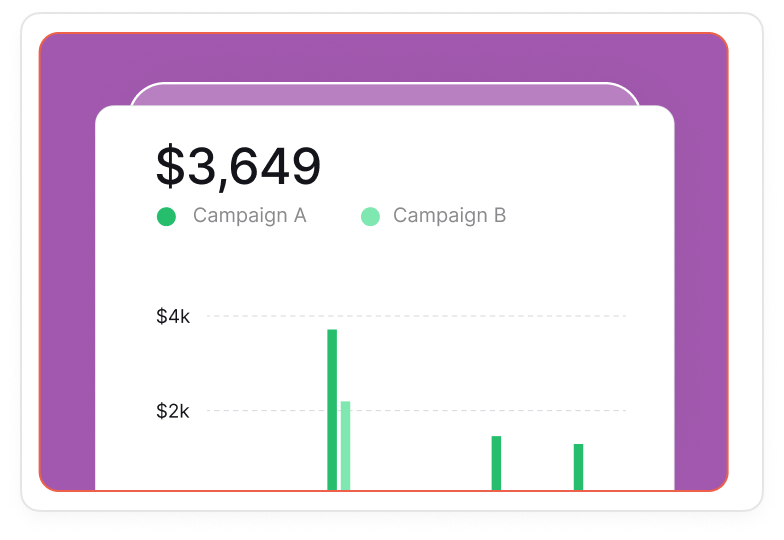Click the light green Campaign B legend dot
784x540 pixels.
click(x=370, y=216)
